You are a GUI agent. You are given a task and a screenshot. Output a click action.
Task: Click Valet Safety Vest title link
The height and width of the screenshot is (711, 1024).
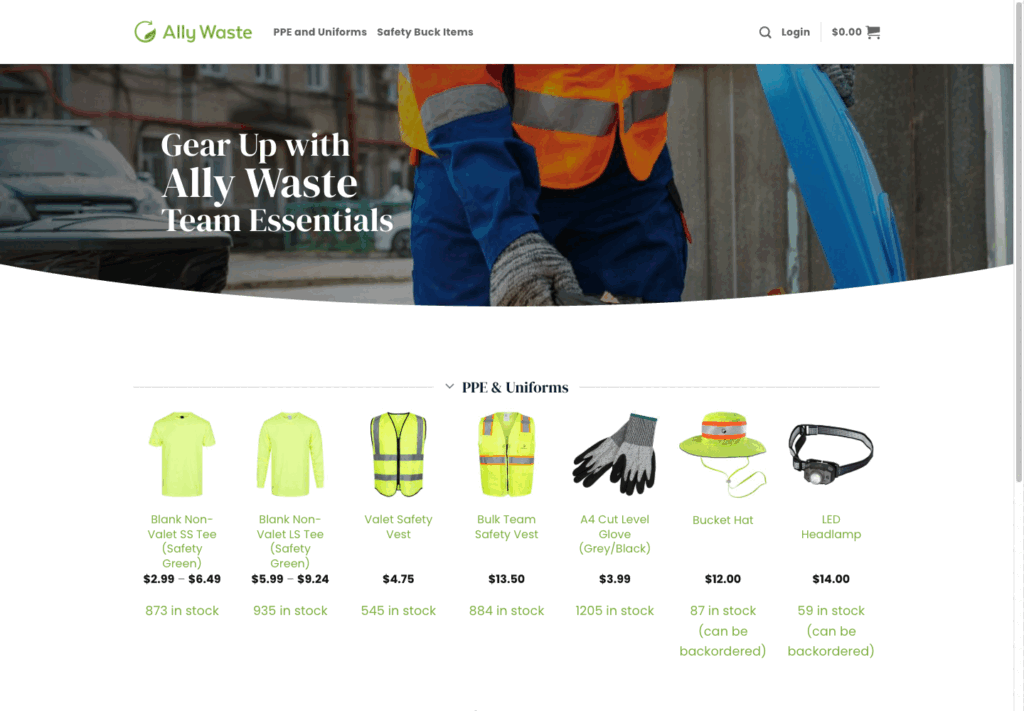(x=398, y=527)
